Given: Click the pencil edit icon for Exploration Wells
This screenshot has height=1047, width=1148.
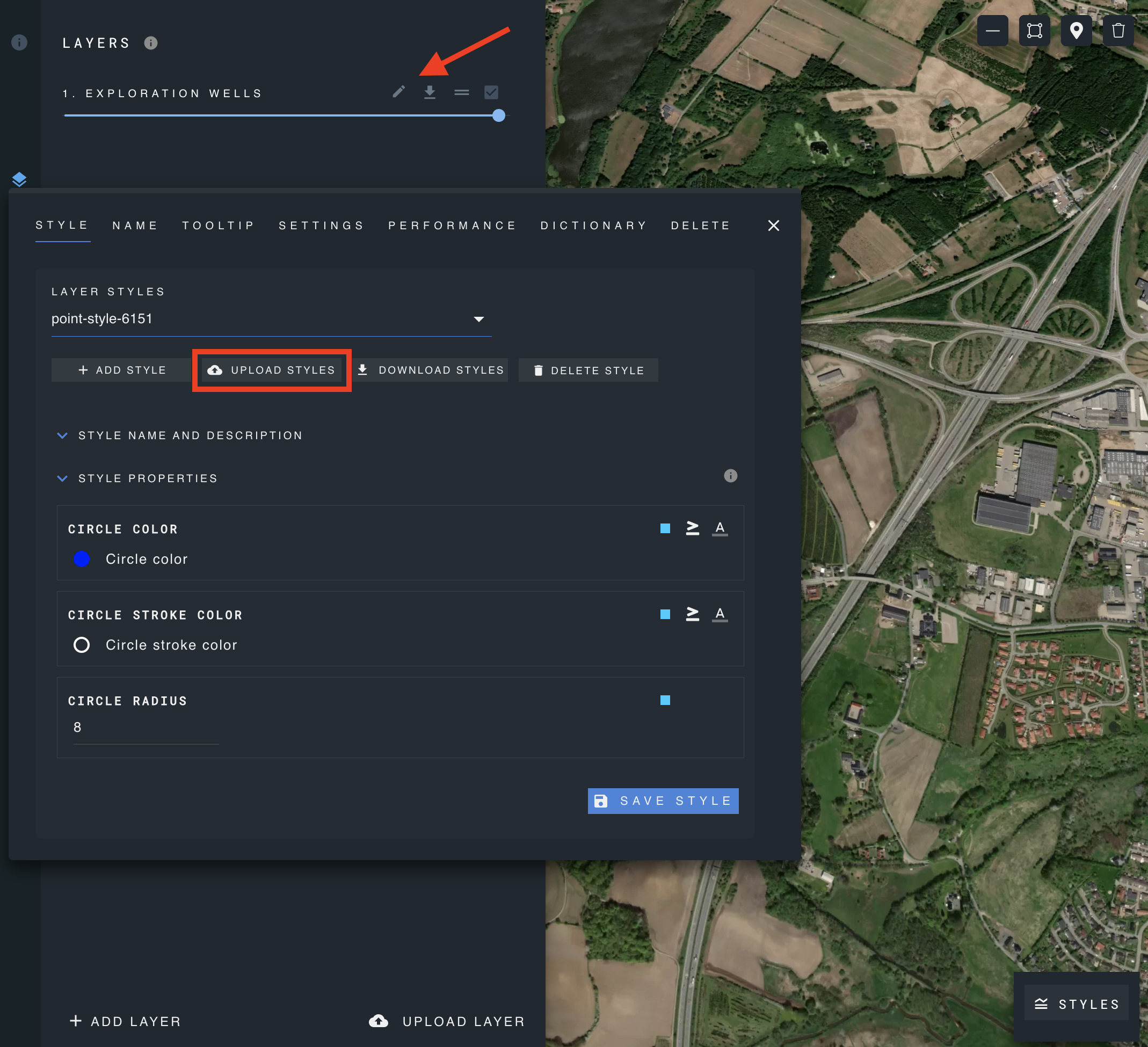Looking at the screenshot, I should click(398, 92).
